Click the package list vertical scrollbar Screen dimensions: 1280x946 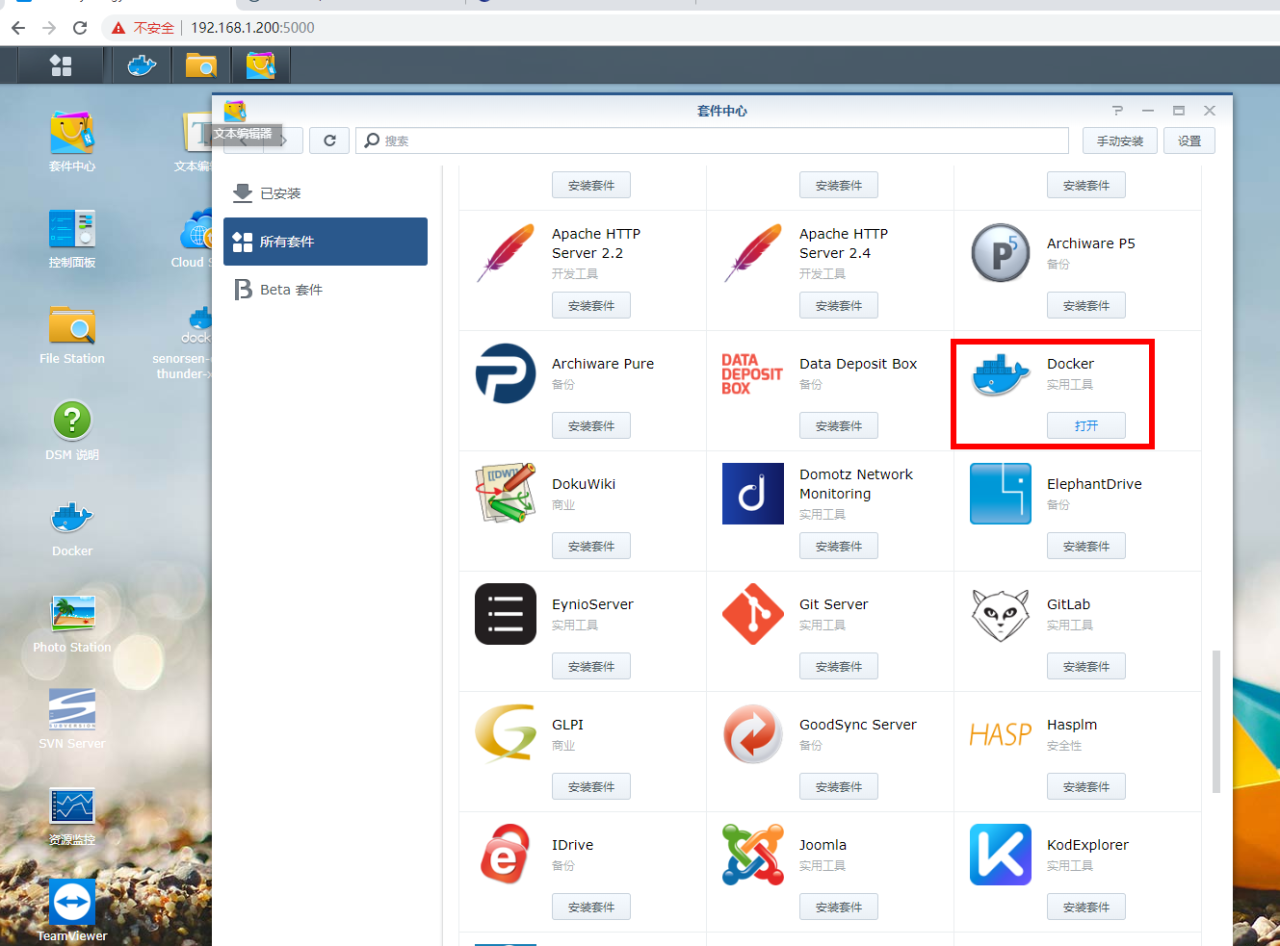pos(1216,720)
